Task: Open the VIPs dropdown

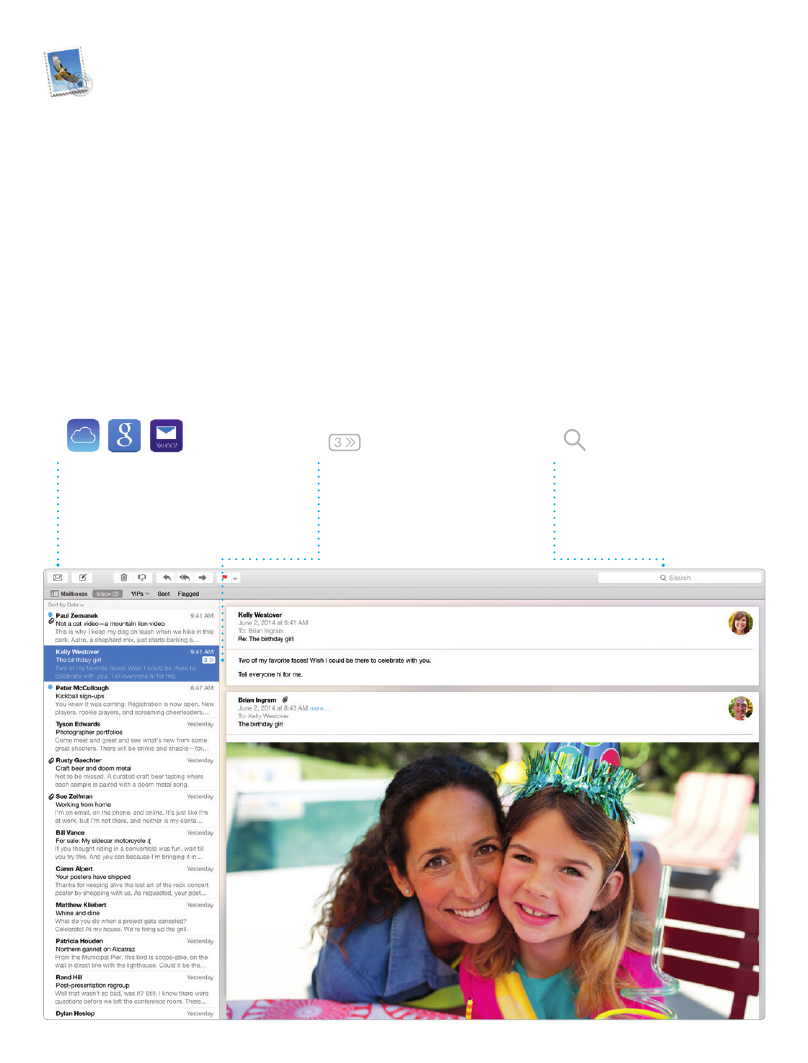Action: tap(140, 594)
